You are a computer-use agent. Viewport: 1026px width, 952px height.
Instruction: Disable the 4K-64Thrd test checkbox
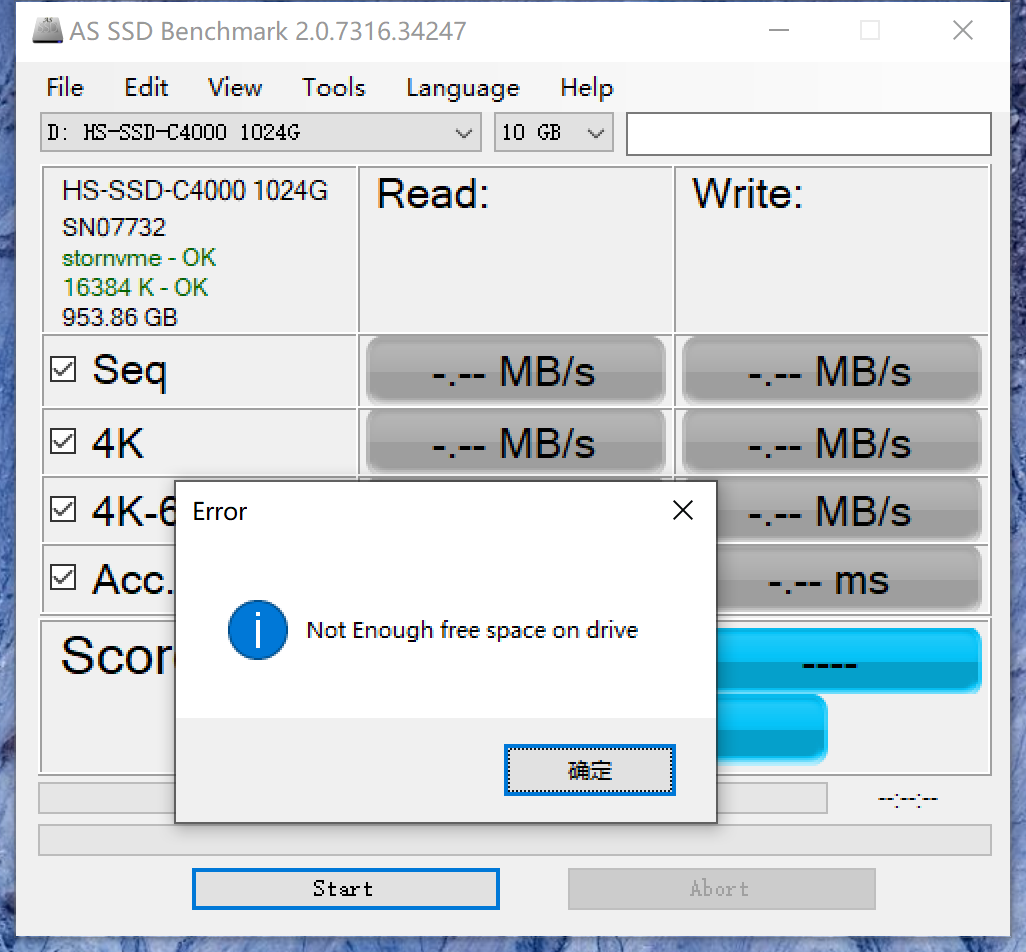coord(63,510)
